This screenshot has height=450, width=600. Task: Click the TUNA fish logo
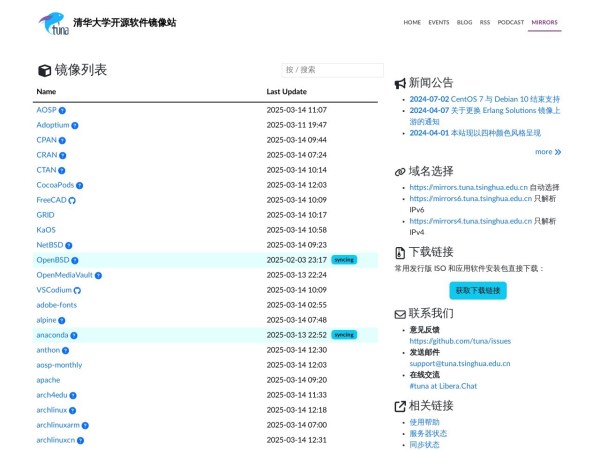pos(54,23)
